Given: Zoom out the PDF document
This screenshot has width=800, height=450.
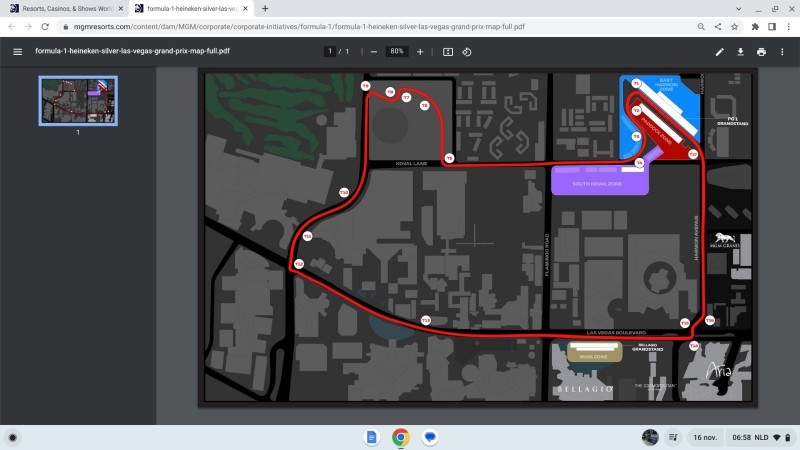Looking at the screenshot, I should (x=374, y=51).
